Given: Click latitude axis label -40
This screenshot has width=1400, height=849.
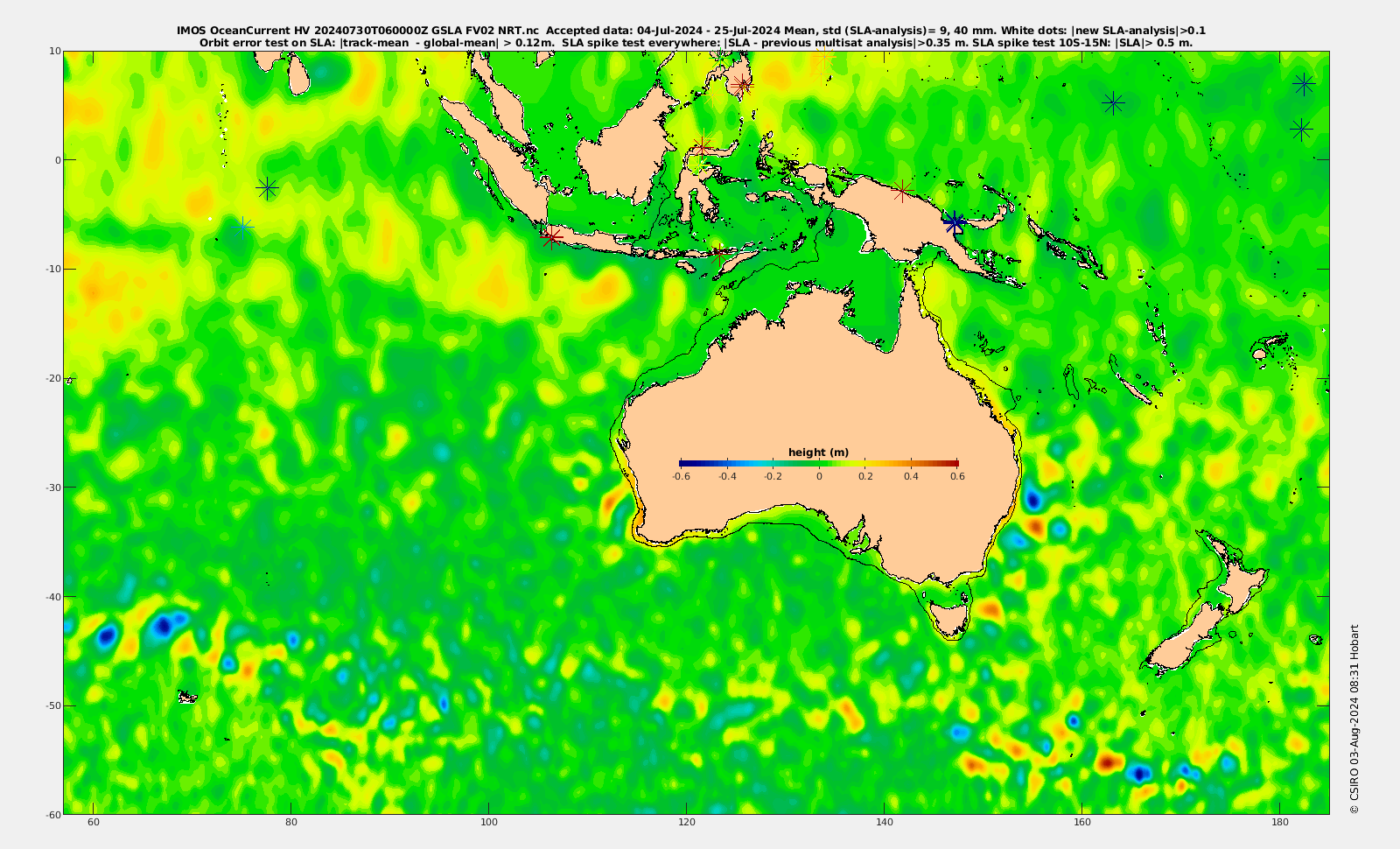Looking at the screenshot, I should pos(52,597).
